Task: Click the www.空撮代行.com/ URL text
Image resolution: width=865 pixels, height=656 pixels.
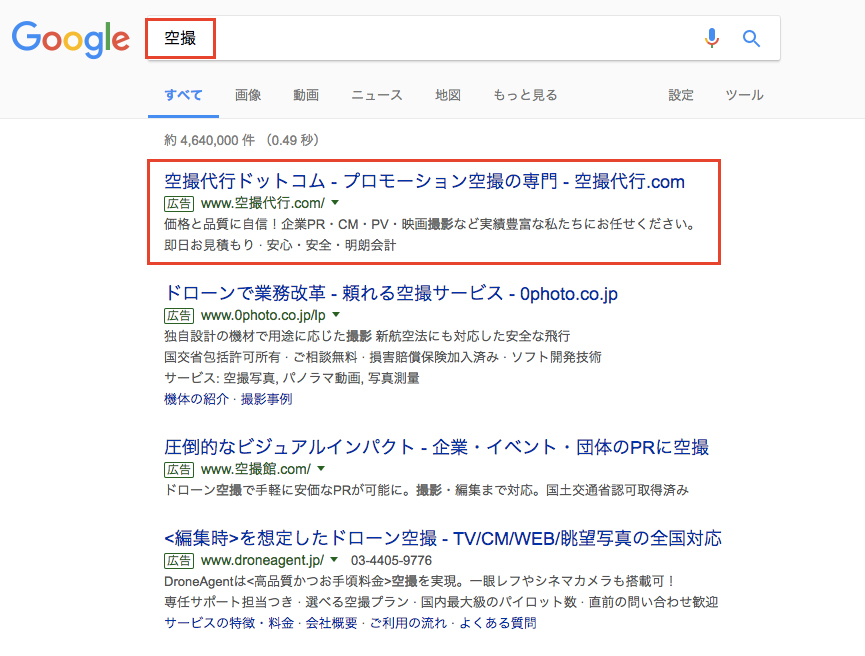Action: tap(263, 203)
